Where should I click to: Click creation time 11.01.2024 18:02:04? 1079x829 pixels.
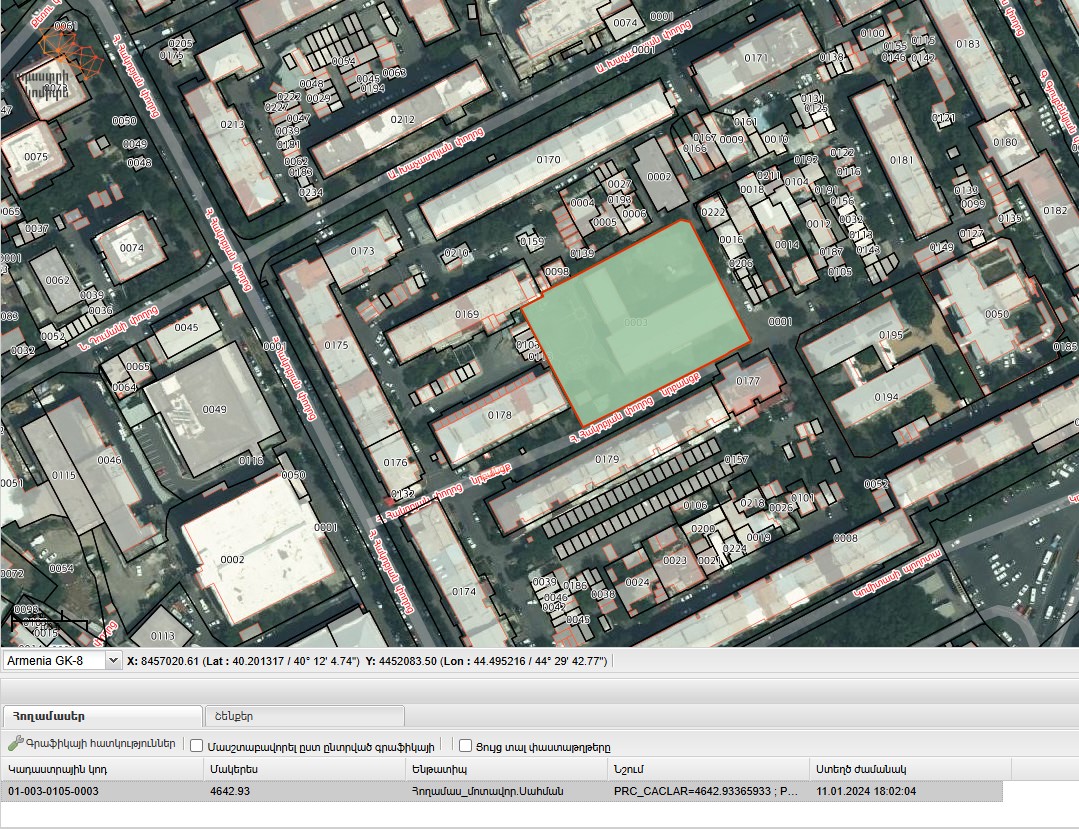tap(866, 791)
